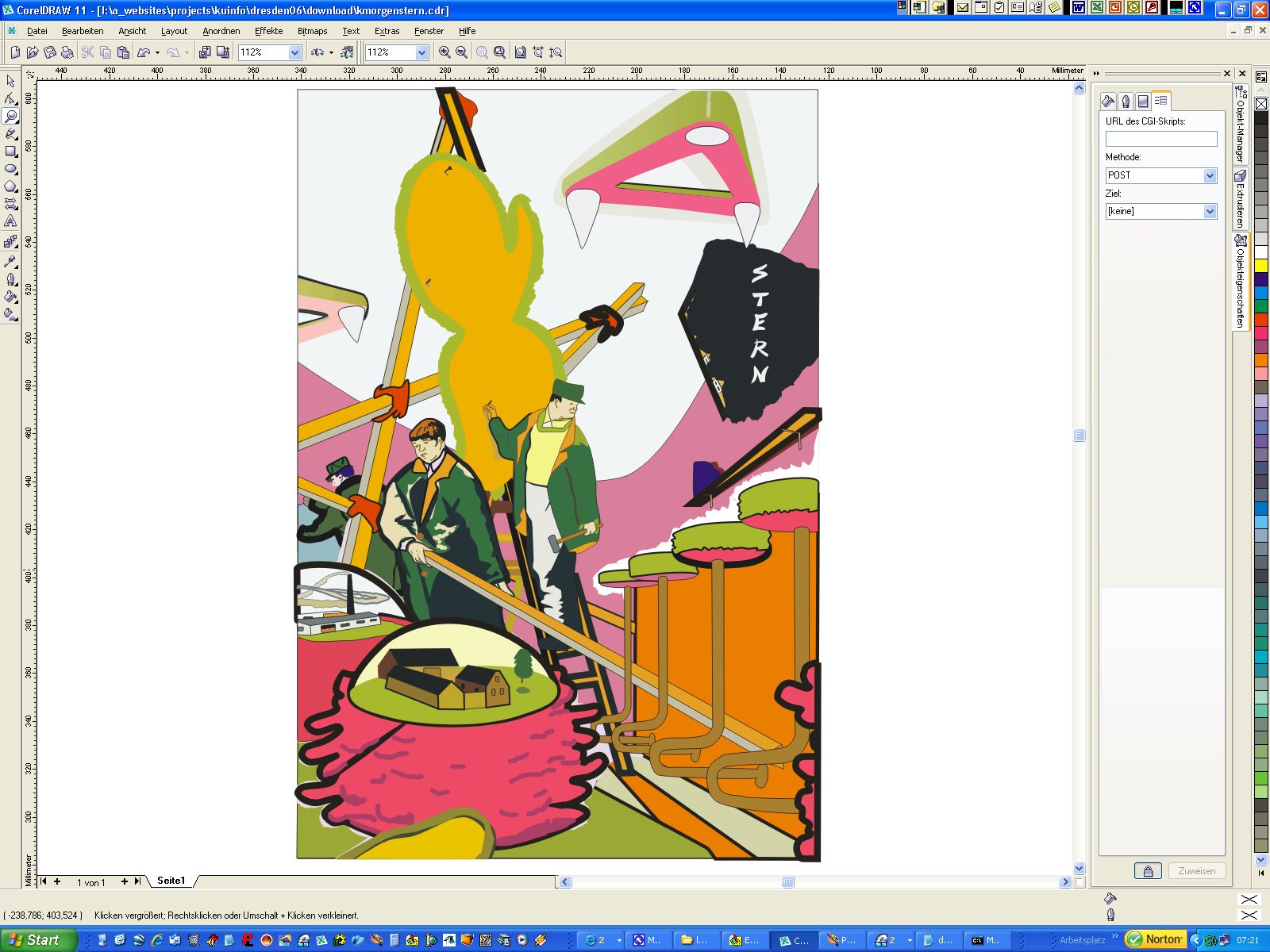Click Zoom to Page icon
The height and width of the screenshot is (952, 1270).
(520, 52)
